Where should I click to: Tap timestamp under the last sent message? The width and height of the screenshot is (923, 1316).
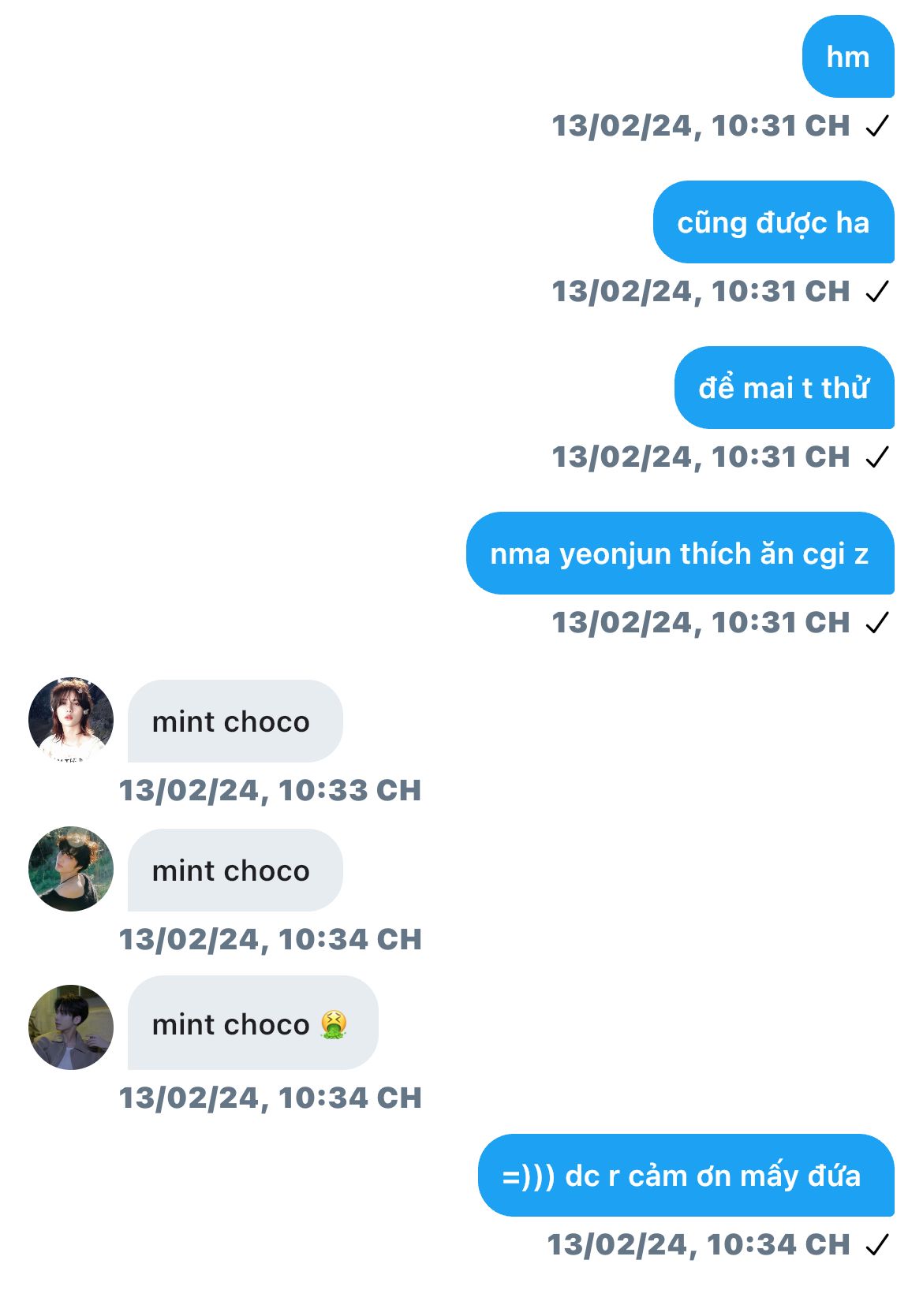698,1244
